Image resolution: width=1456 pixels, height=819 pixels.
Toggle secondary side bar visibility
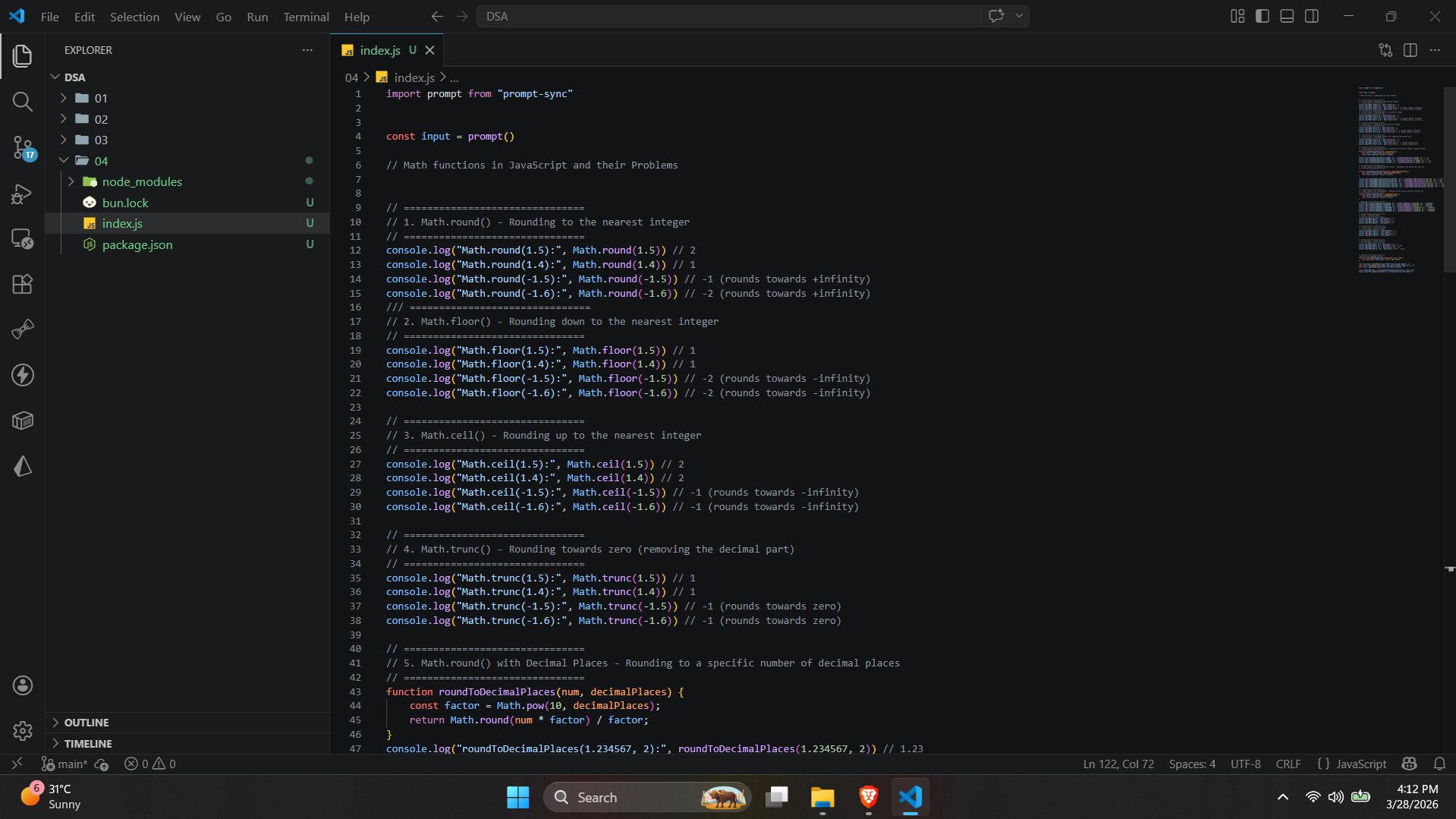[x=1312, y=16]
